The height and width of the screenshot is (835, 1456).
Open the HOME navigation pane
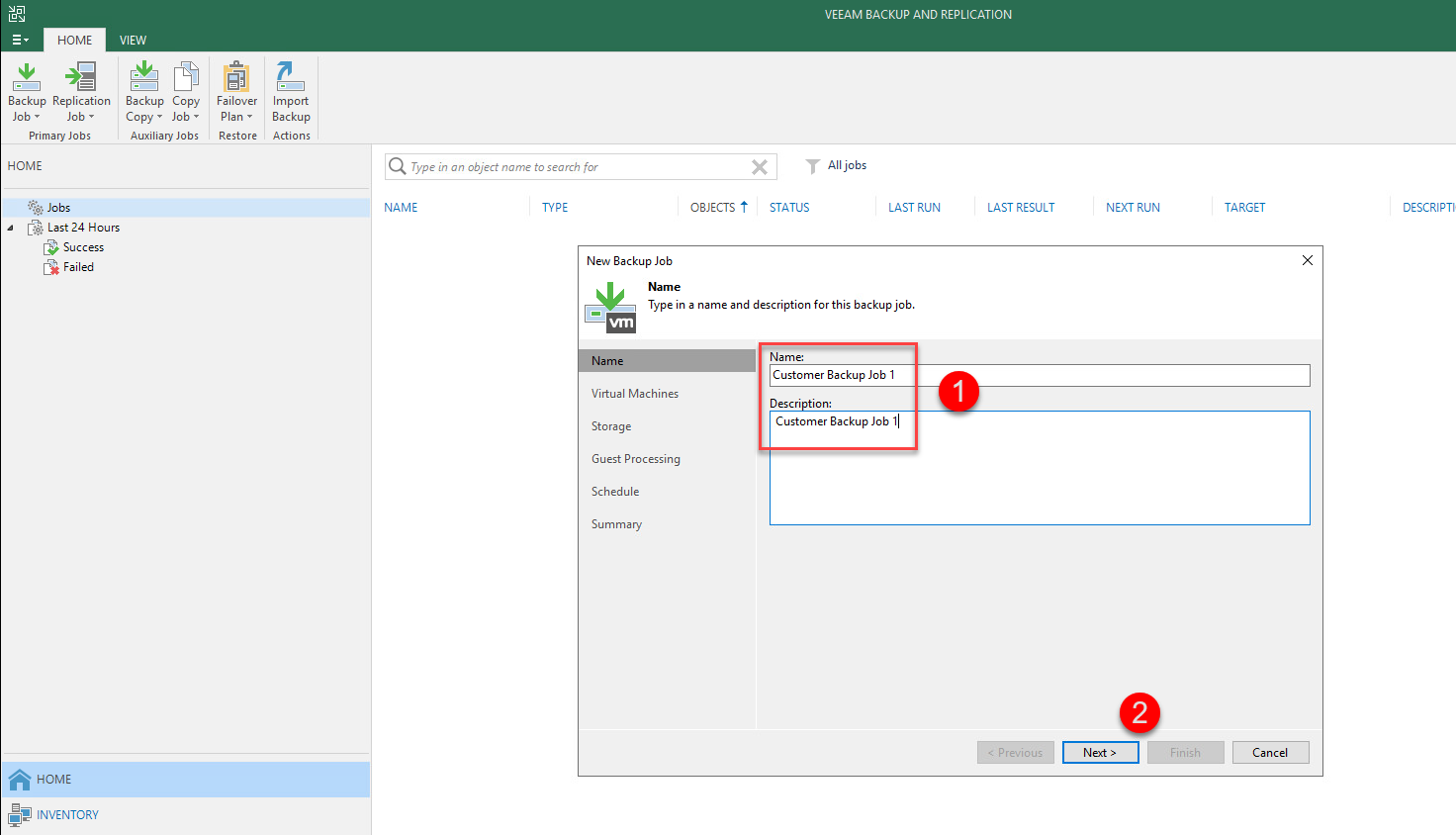[186, 780]
